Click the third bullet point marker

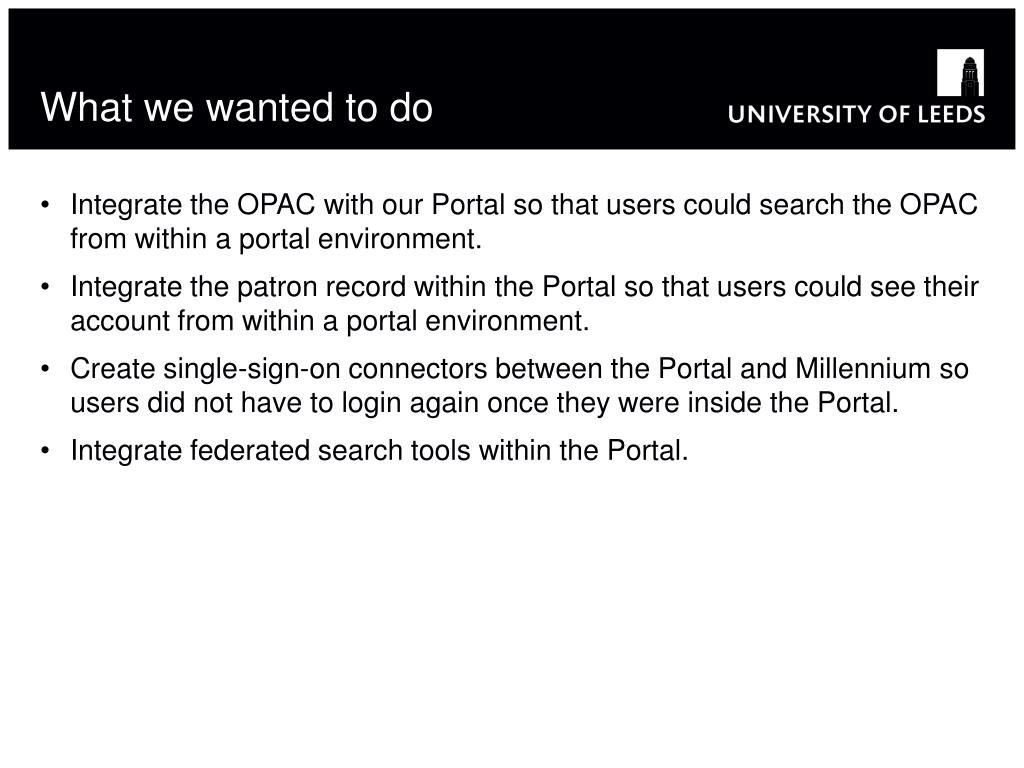pyautogui.click(x=45, y=369)
